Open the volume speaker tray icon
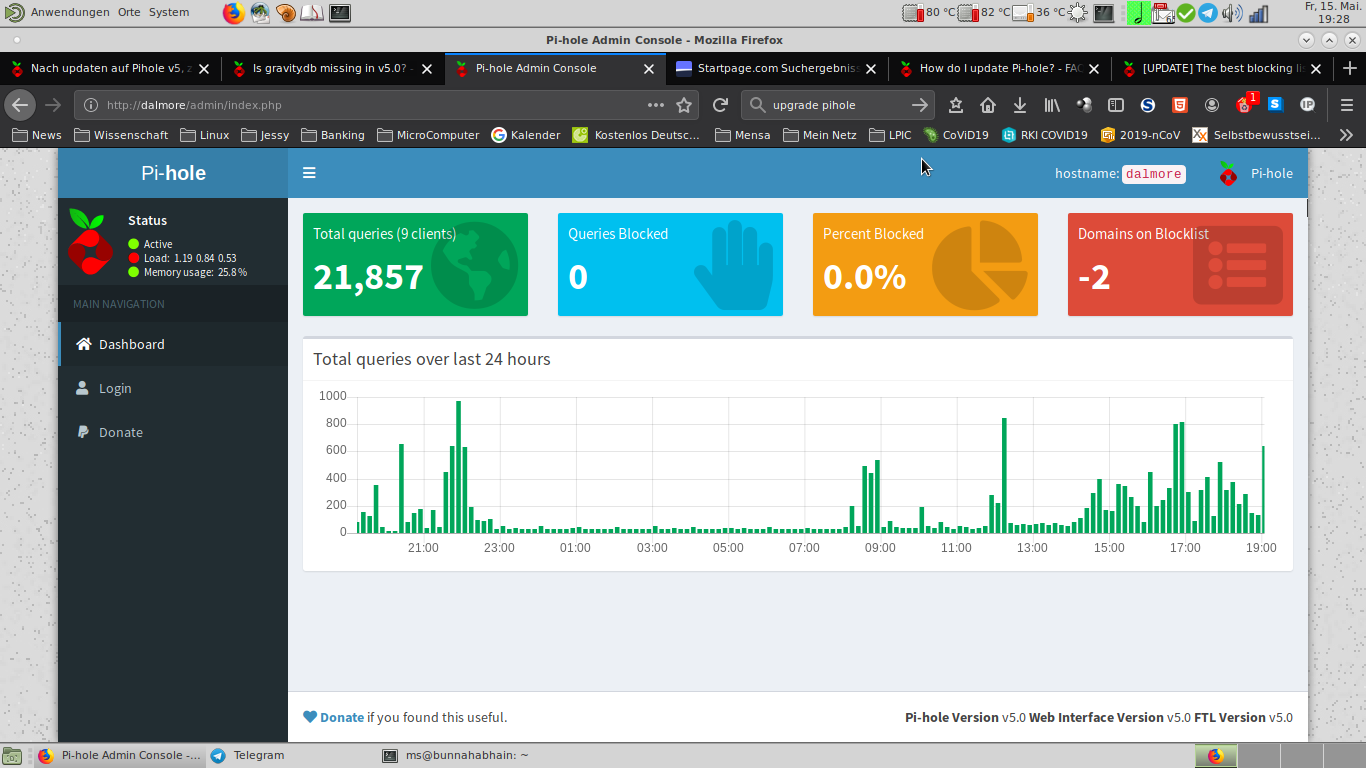This screenshot has height=768, width=1366. click(x=1232, y=13)
